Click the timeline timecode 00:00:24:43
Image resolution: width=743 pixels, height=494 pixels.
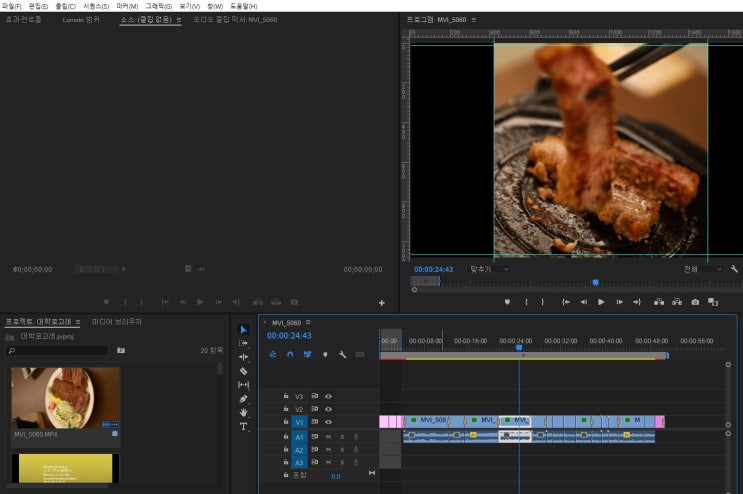pos(289,336)
